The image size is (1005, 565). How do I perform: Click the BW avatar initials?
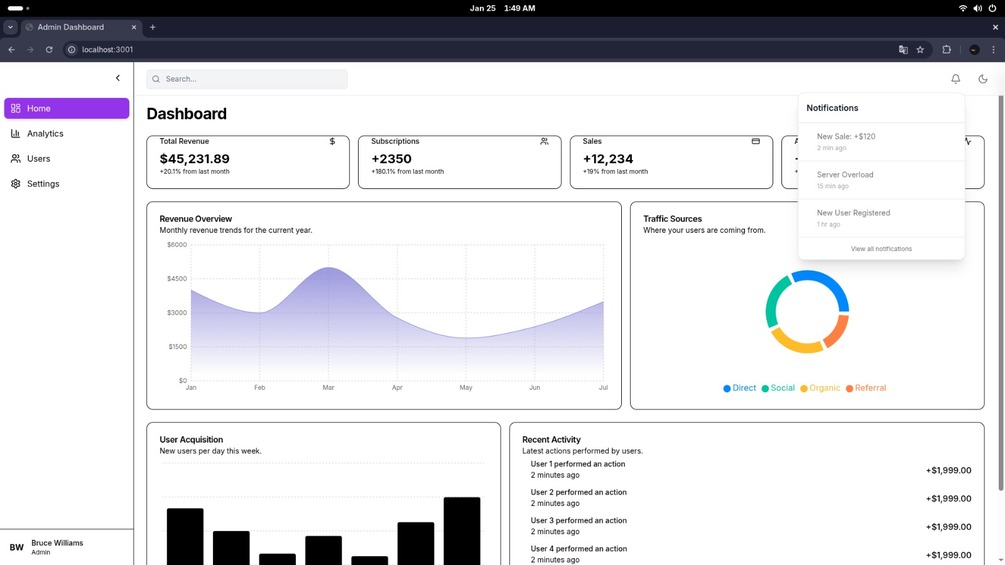(17, 547)
